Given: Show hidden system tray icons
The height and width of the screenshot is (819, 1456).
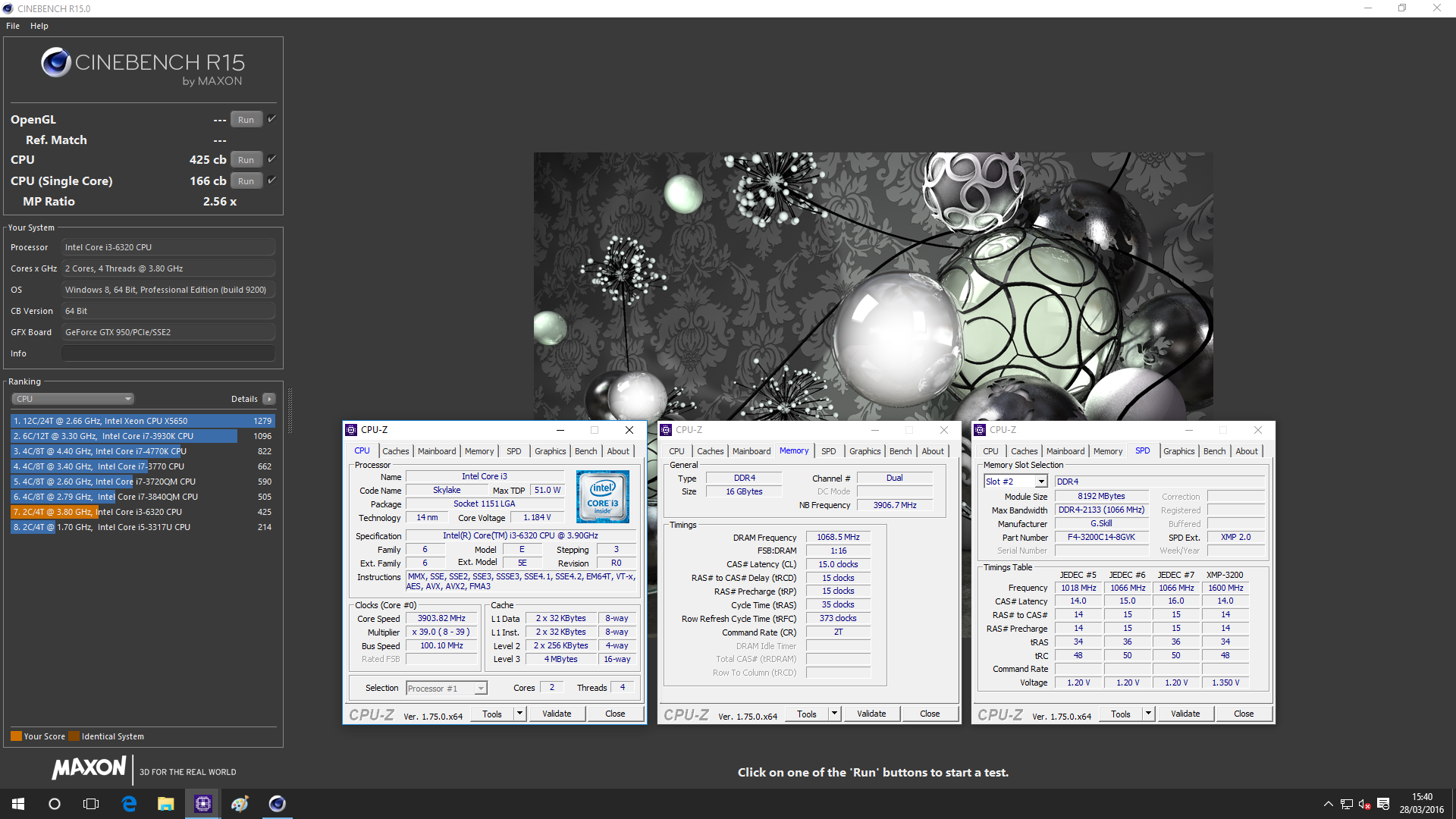Looking at the screenshot, I should point(1328,804).
